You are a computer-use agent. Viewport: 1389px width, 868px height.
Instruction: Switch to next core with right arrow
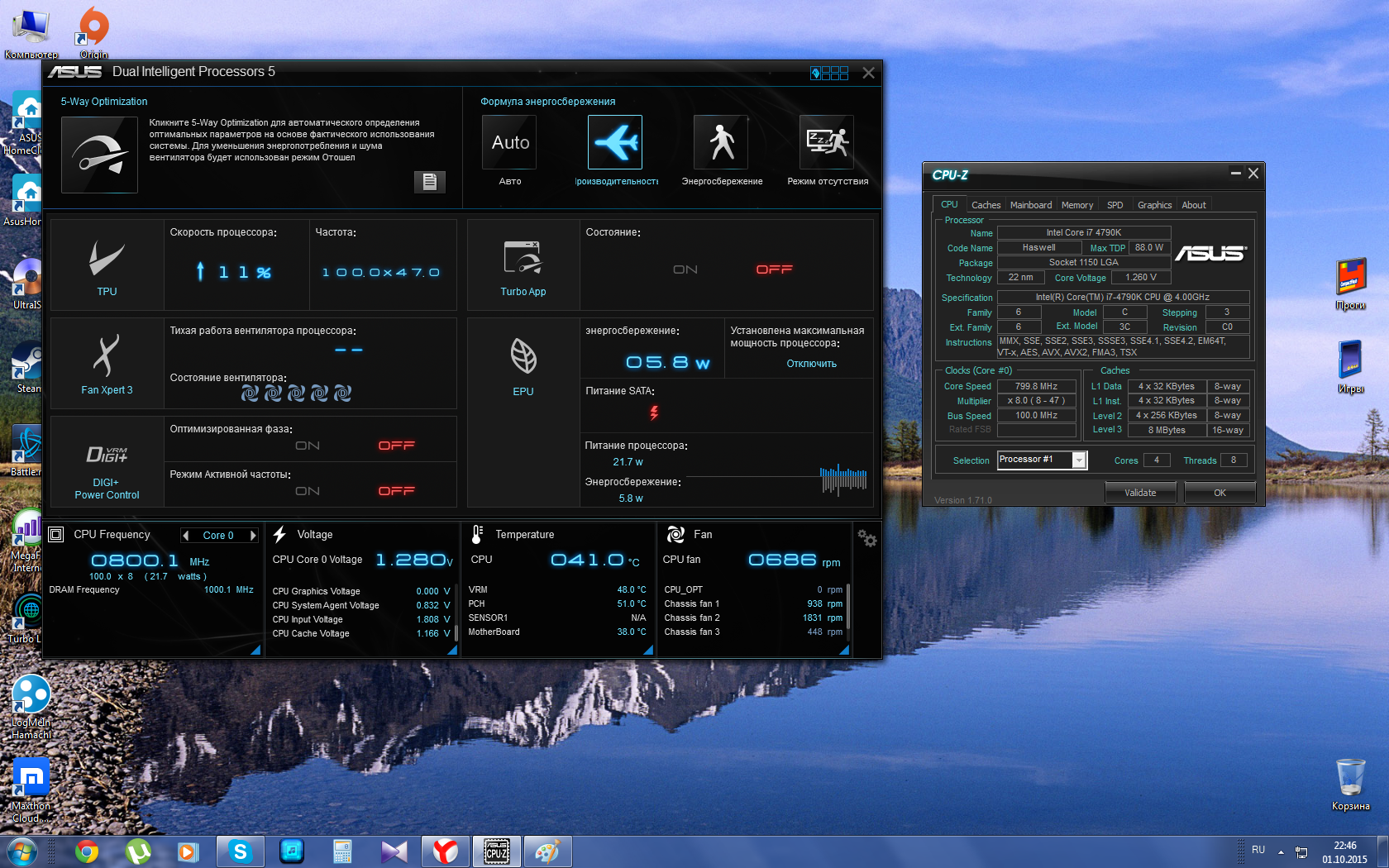(x=253, y=536)
